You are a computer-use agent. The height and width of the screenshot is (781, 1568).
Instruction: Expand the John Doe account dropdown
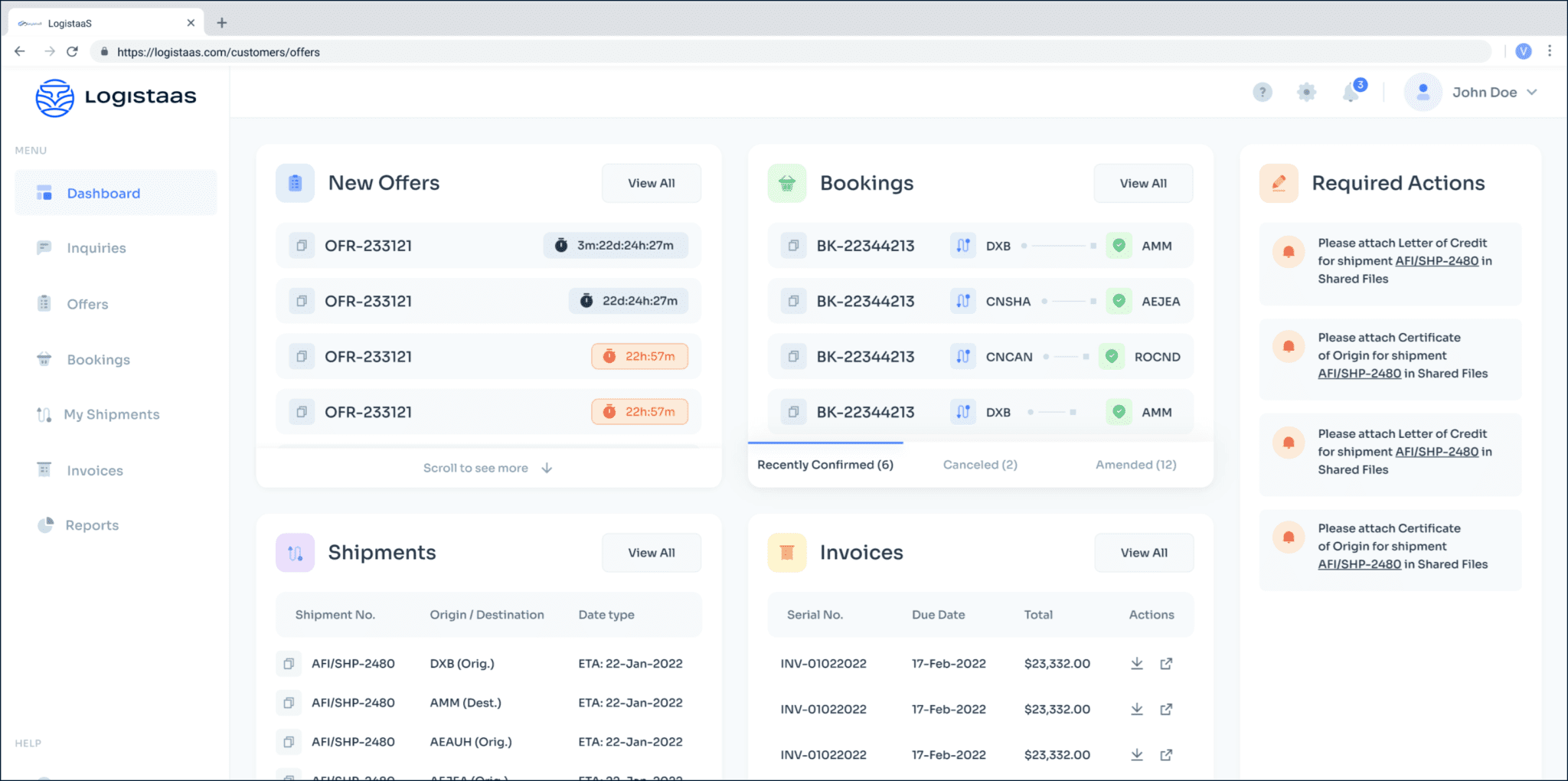(x=1492, y=92)
